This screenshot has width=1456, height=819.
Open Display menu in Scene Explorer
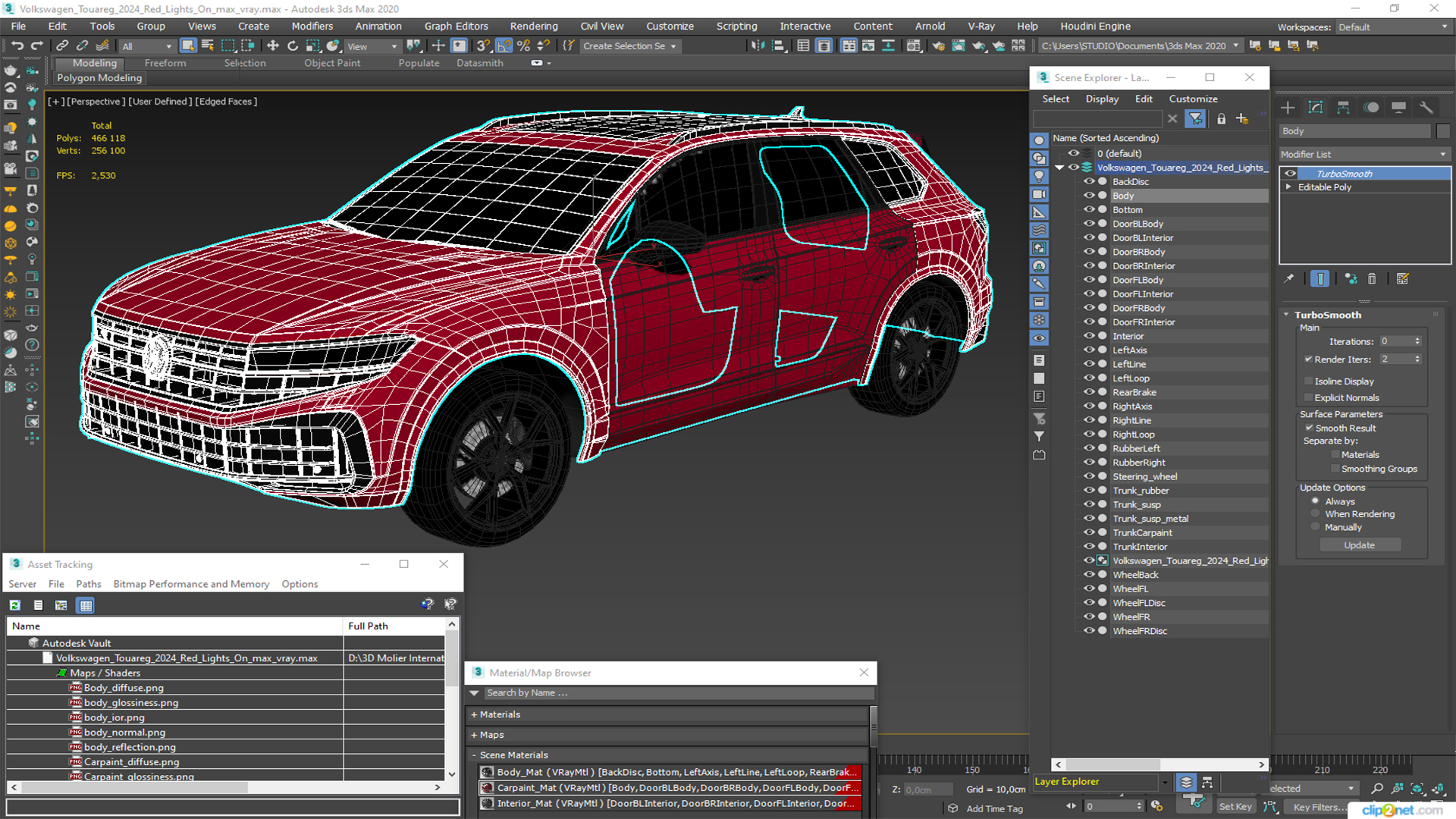1101,99
